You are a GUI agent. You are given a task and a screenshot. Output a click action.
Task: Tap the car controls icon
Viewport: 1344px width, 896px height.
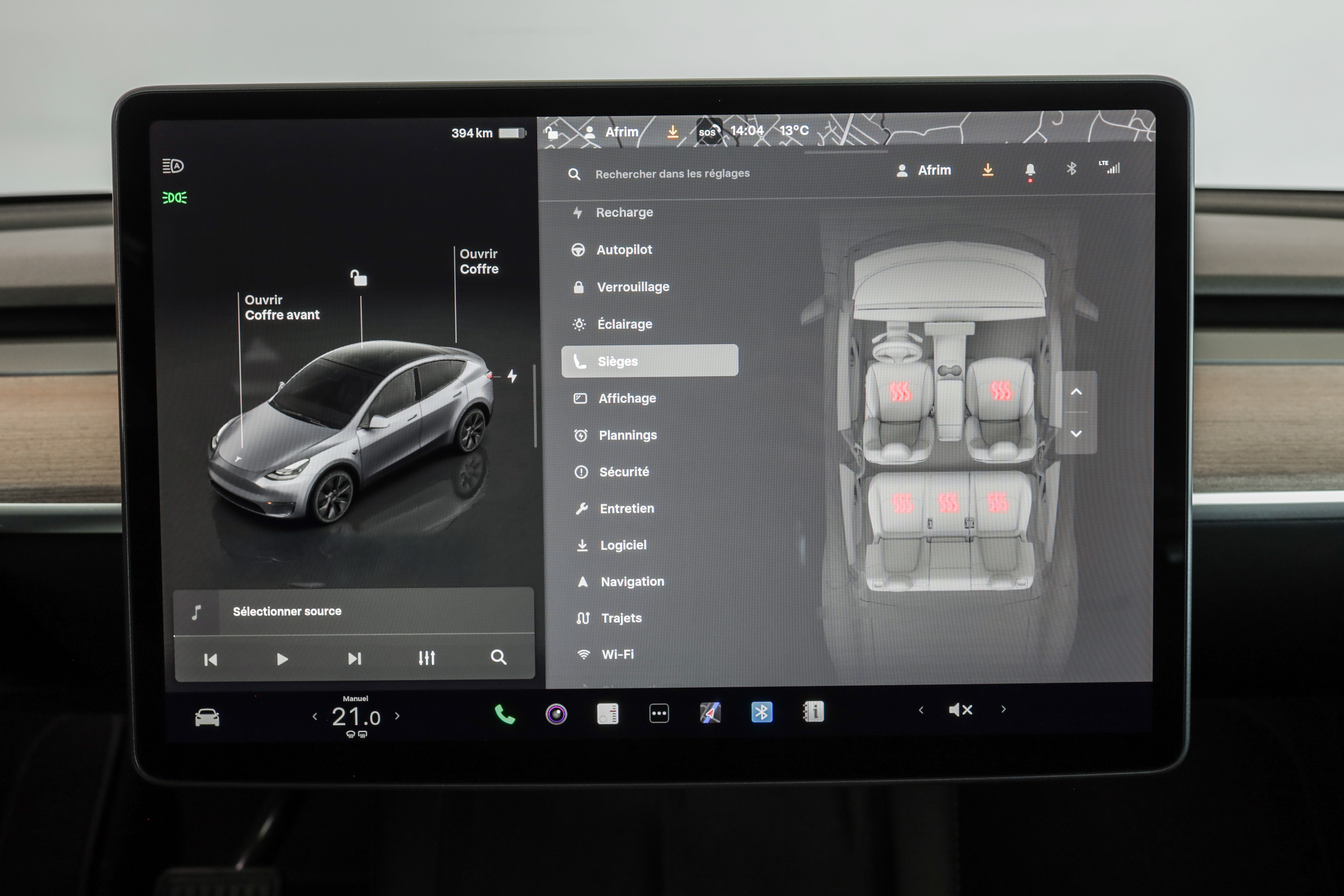coord(207,718)
